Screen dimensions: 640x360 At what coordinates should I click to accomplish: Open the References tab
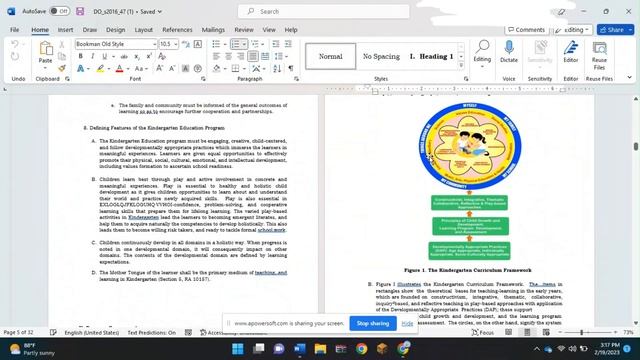coord(177,30)
